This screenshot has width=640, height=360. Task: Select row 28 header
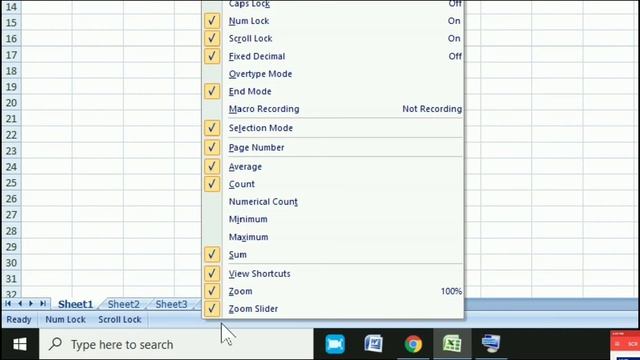click(x=11, y=231)
